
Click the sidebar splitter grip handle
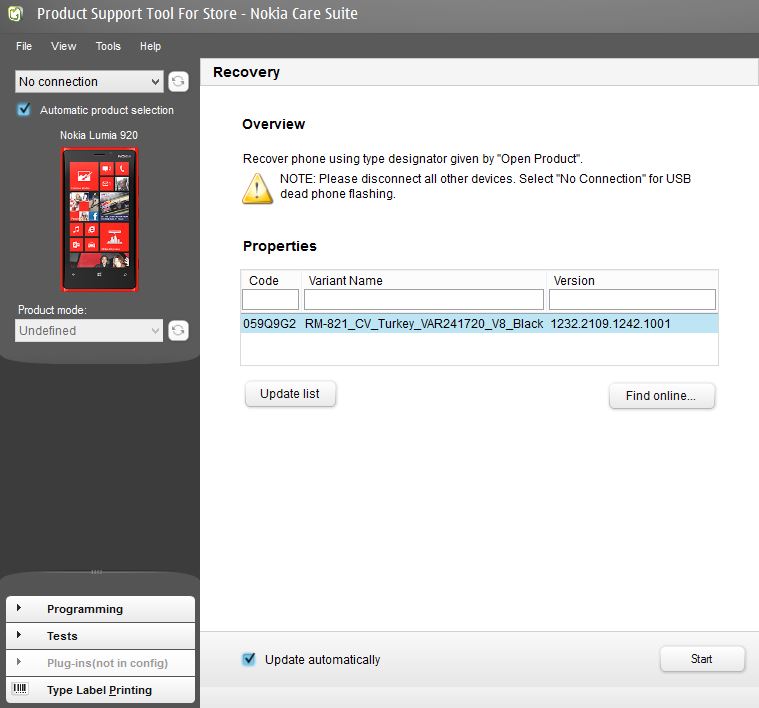pyautogui.click(x=96, y=572)
